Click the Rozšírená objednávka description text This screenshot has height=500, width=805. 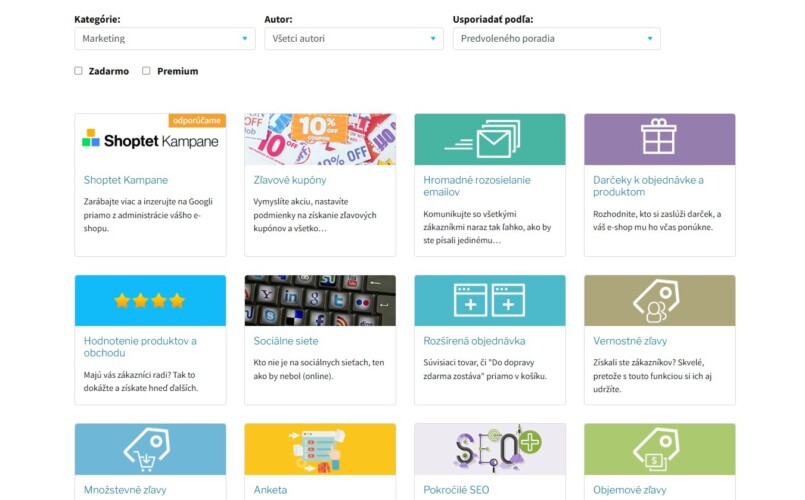coord(485,369)
